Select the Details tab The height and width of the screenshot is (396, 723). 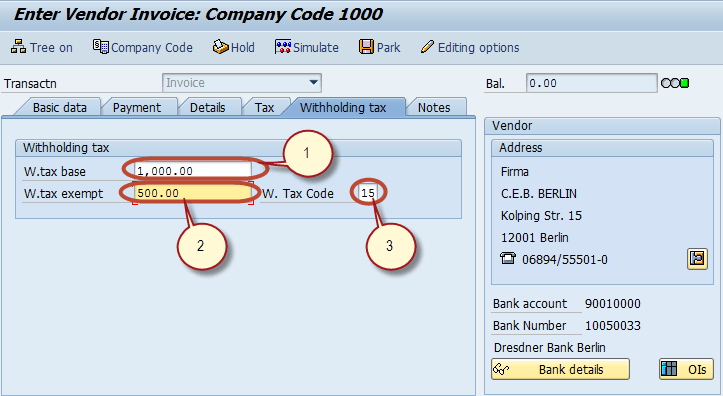pos(207,107)
